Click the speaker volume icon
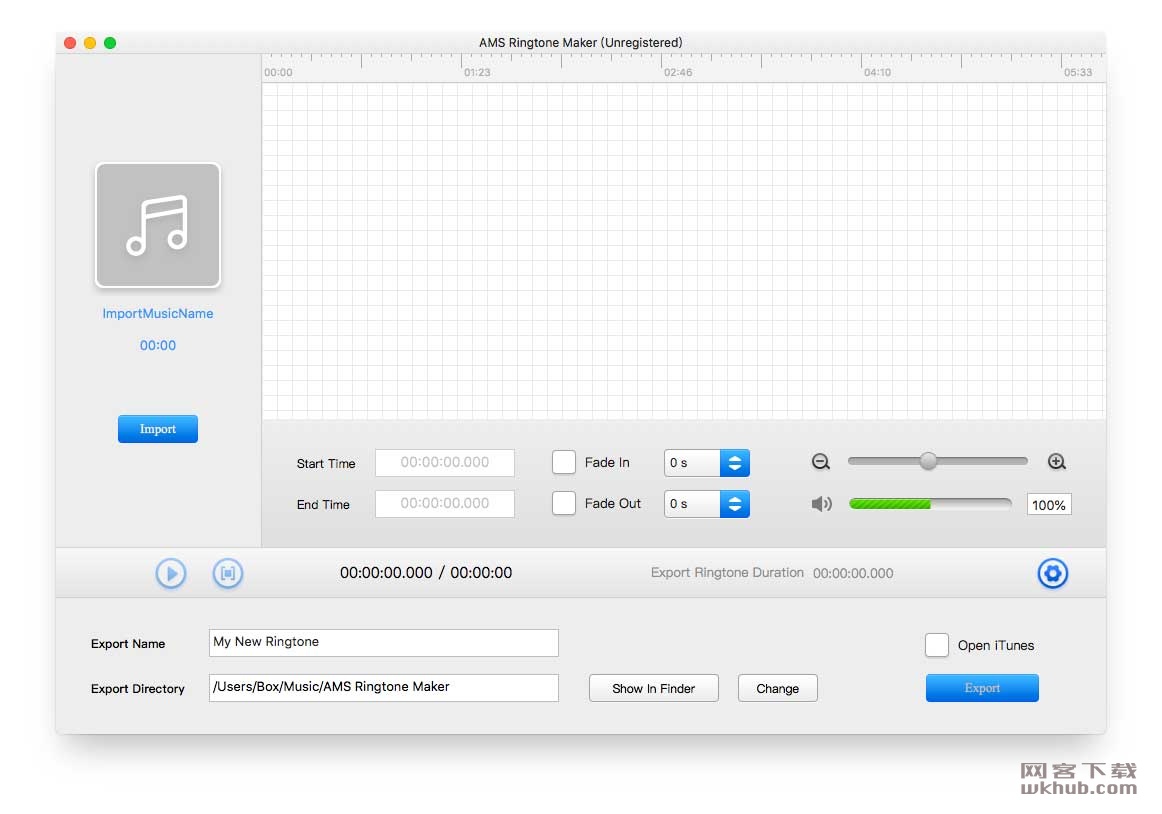 pyautogui.click(x=821, y=504)
